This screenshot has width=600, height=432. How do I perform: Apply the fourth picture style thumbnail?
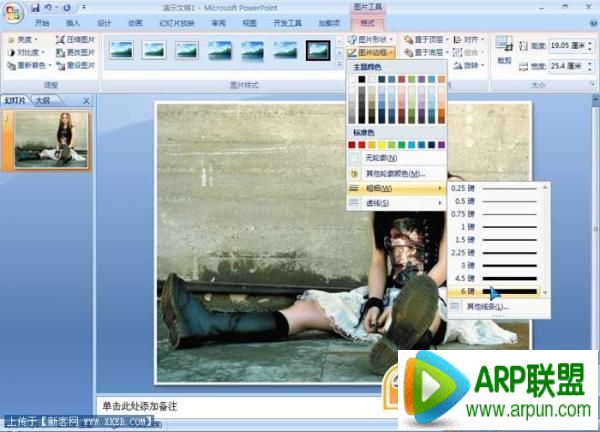(220, 50)
